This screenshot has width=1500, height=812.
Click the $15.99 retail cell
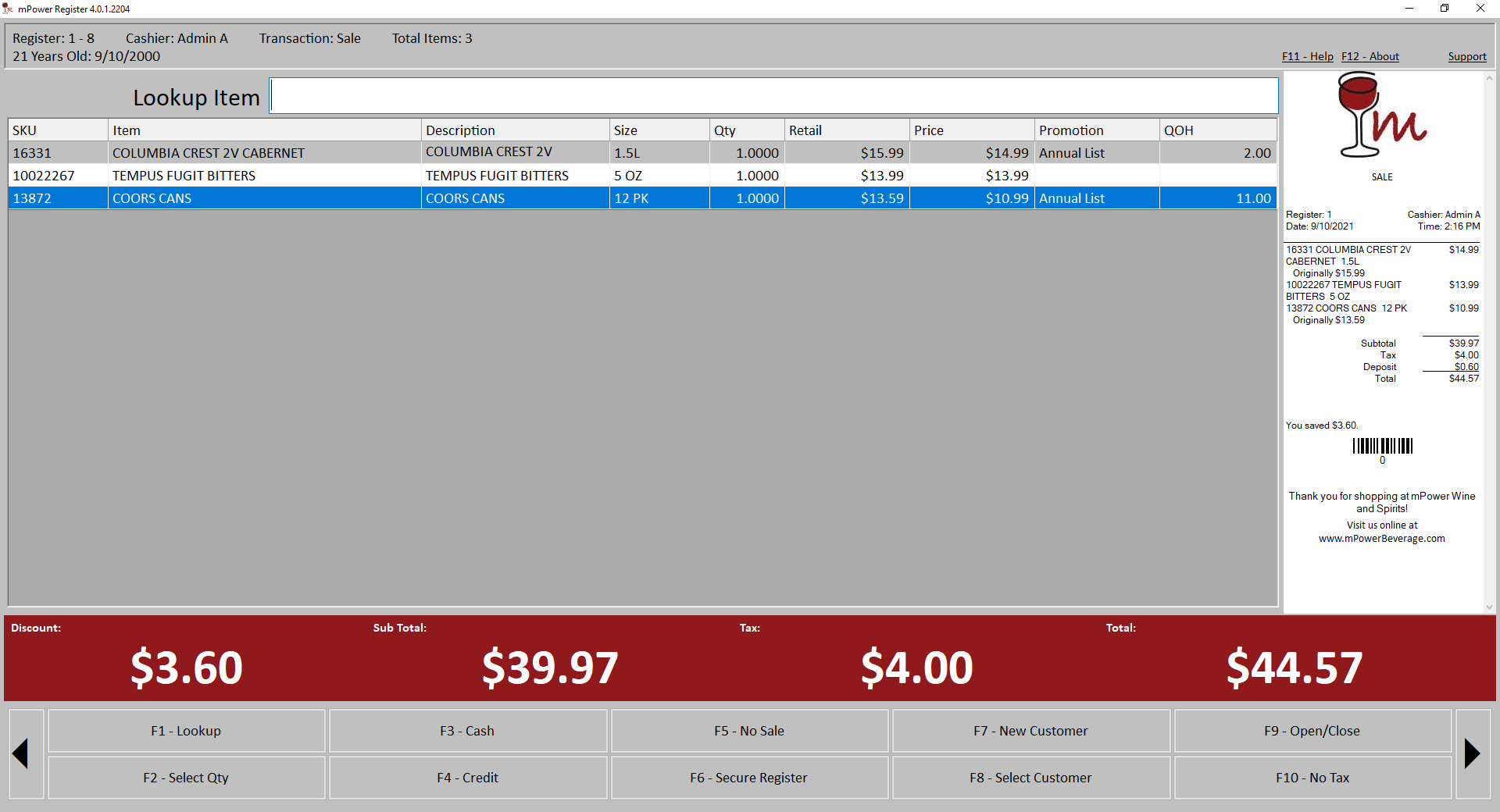[x=847, y=153]
